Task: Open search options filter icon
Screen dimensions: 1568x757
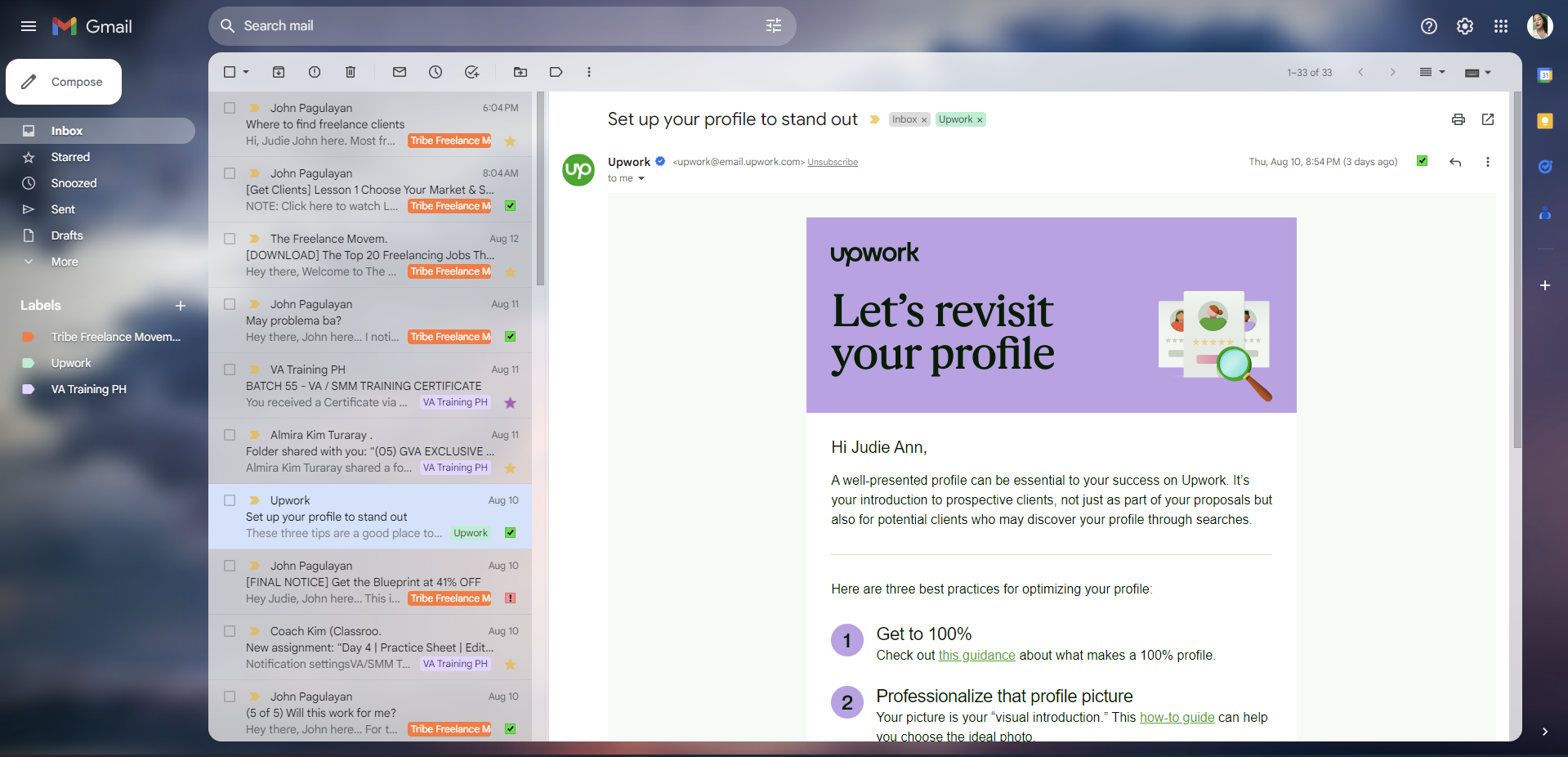Action: pos(773,26)
